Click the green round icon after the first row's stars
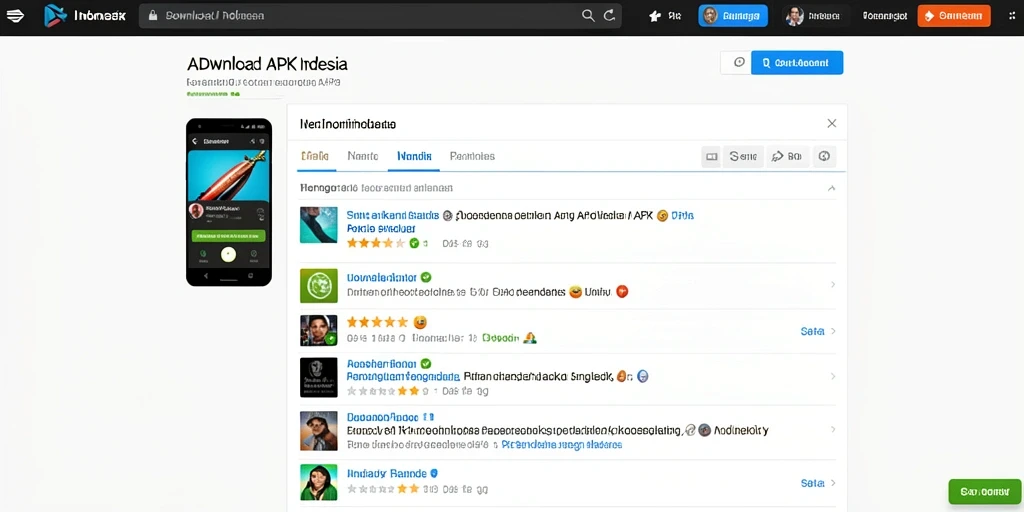The width and height of the screenshot is (1024, 512). point(414,244)
